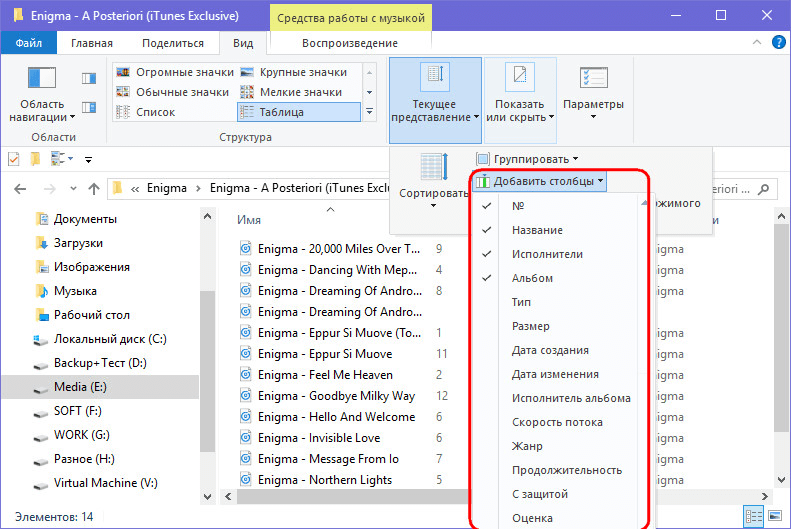Select Огромные значки view layout
This screenshot has width=791, height=529.
coord(175,72)
